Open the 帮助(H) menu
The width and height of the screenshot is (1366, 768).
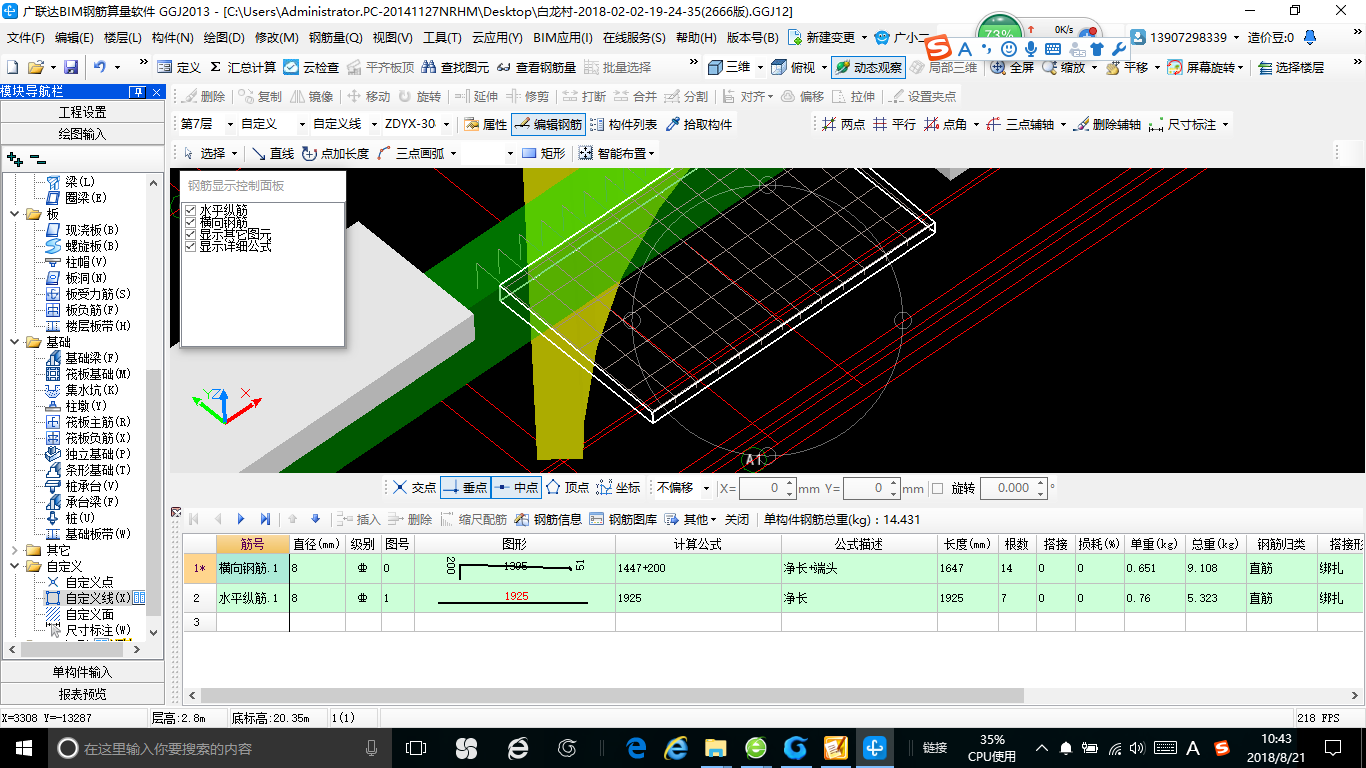pyautogui.click(x=696, y=38)
